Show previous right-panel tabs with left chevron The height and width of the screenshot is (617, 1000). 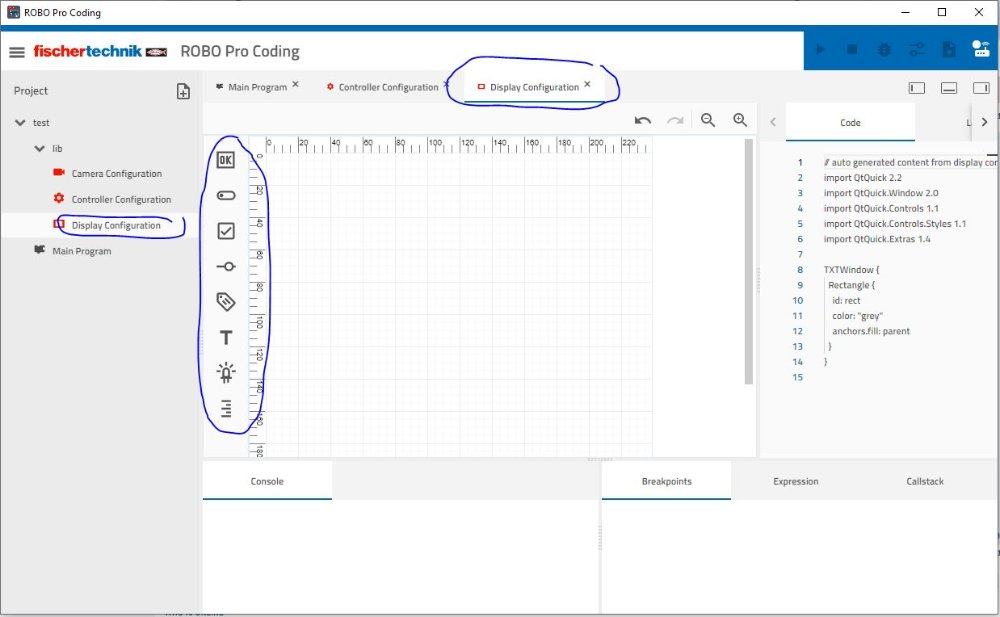point(773,122)
